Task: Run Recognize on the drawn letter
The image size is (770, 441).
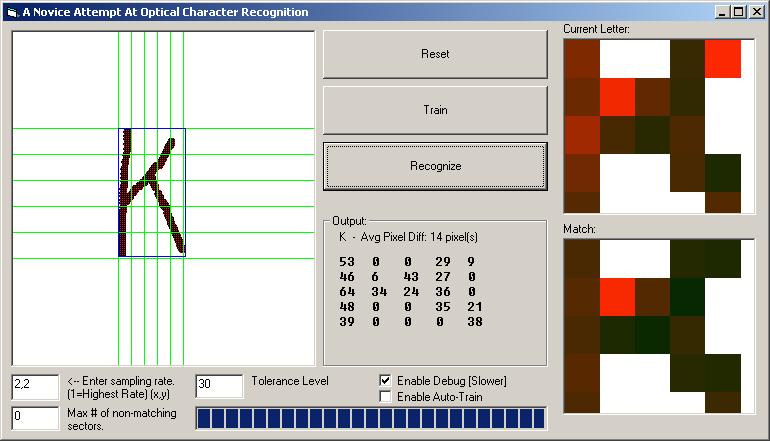Action: click(435, 166)
